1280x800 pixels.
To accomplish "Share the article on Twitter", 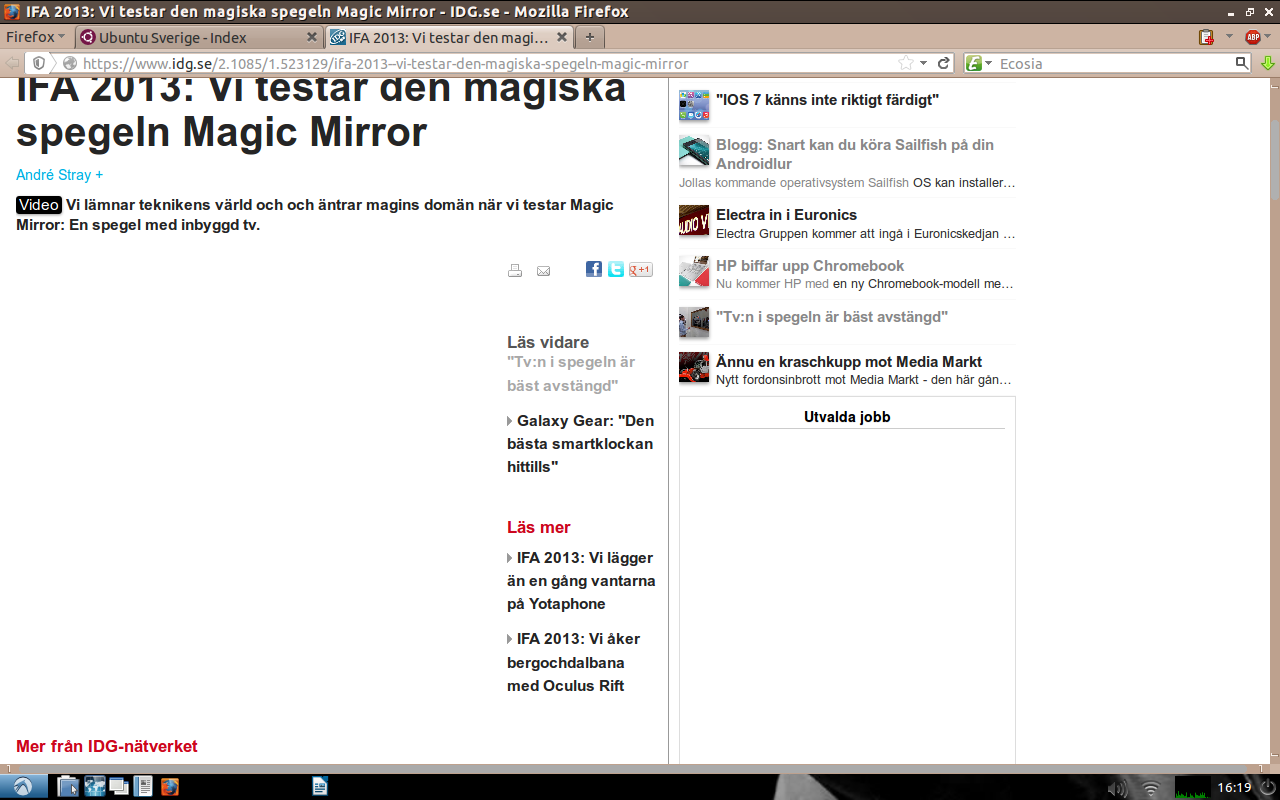I will (x=616, y=269).
